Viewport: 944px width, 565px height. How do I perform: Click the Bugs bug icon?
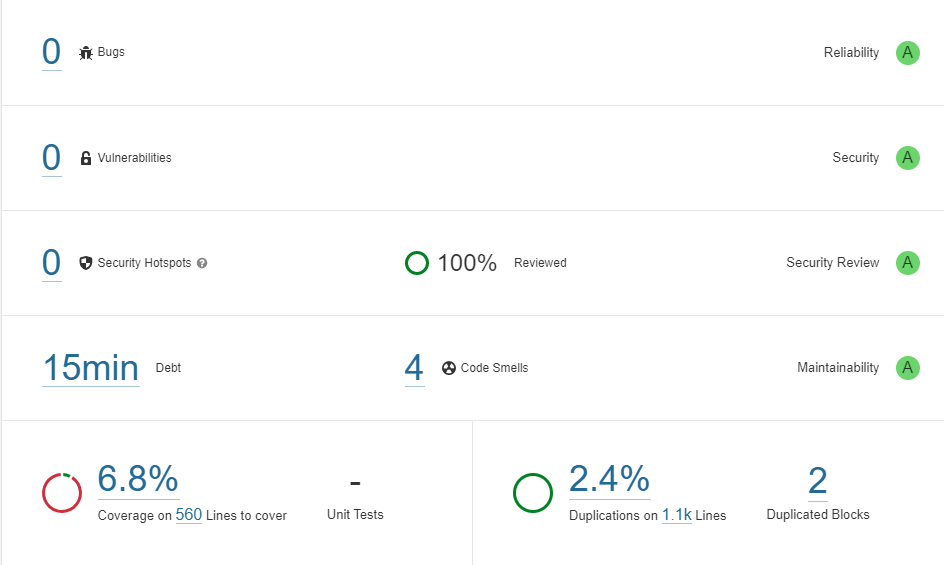[x=86, y=53]
